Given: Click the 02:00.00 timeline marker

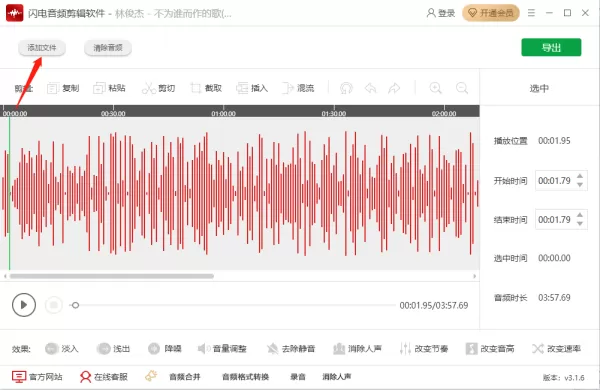Looking at the screenshot, I should click(444, 114).
